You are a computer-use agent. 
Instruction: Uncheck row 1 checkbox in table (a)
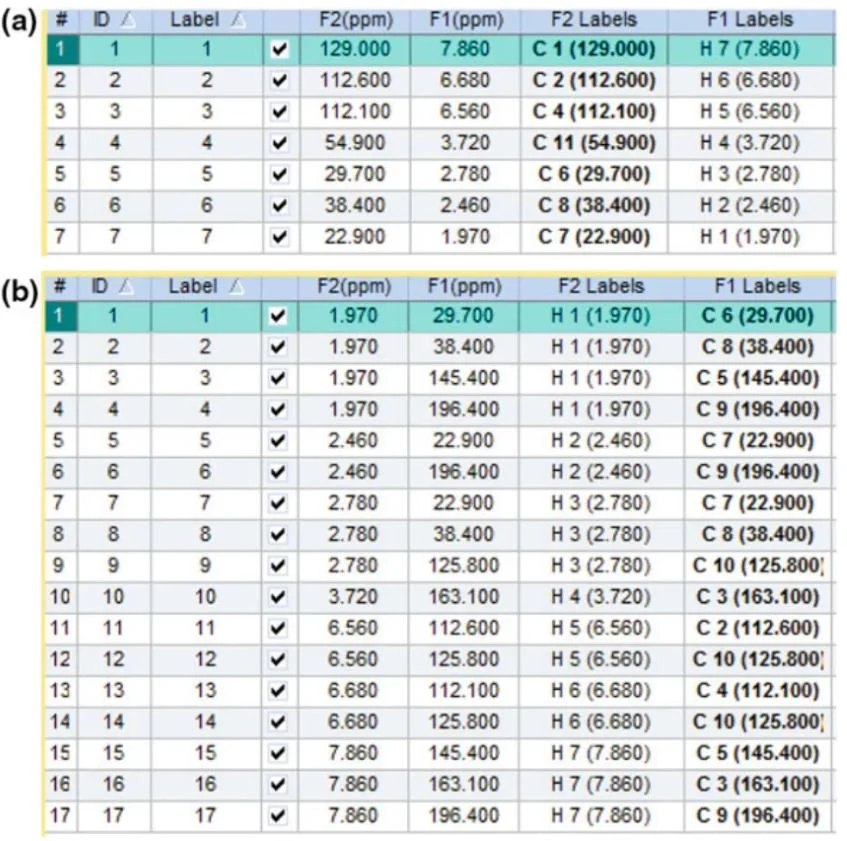point(279,50)
